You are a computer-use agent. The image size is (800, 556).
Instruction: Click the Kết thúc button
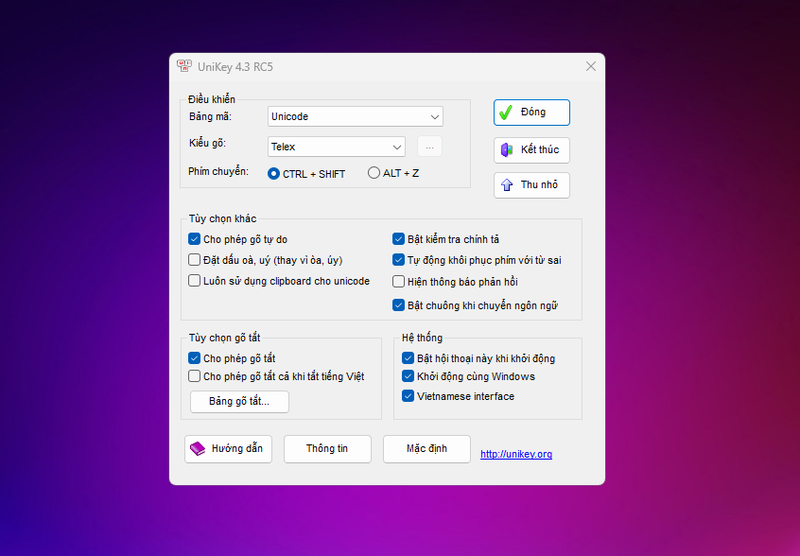[x=532, y=150]
